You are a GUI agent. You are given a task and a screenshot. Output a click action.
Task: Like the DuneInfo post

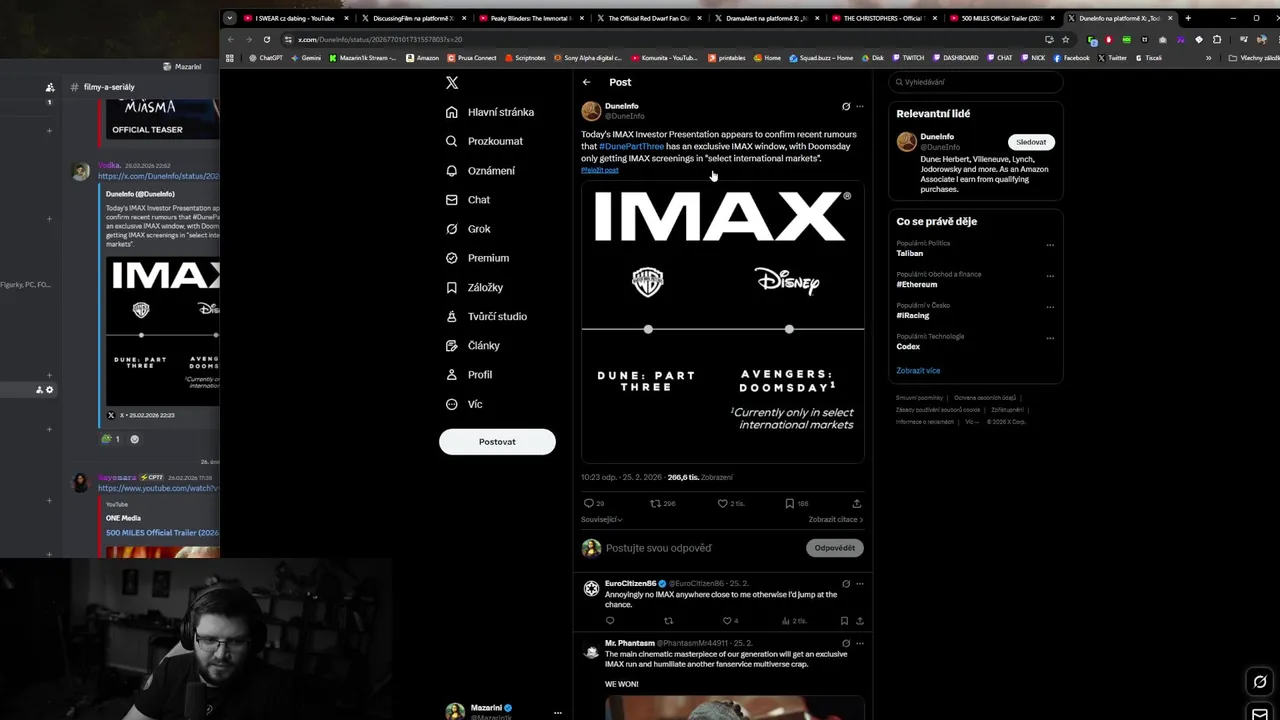[x=730, y=503]
